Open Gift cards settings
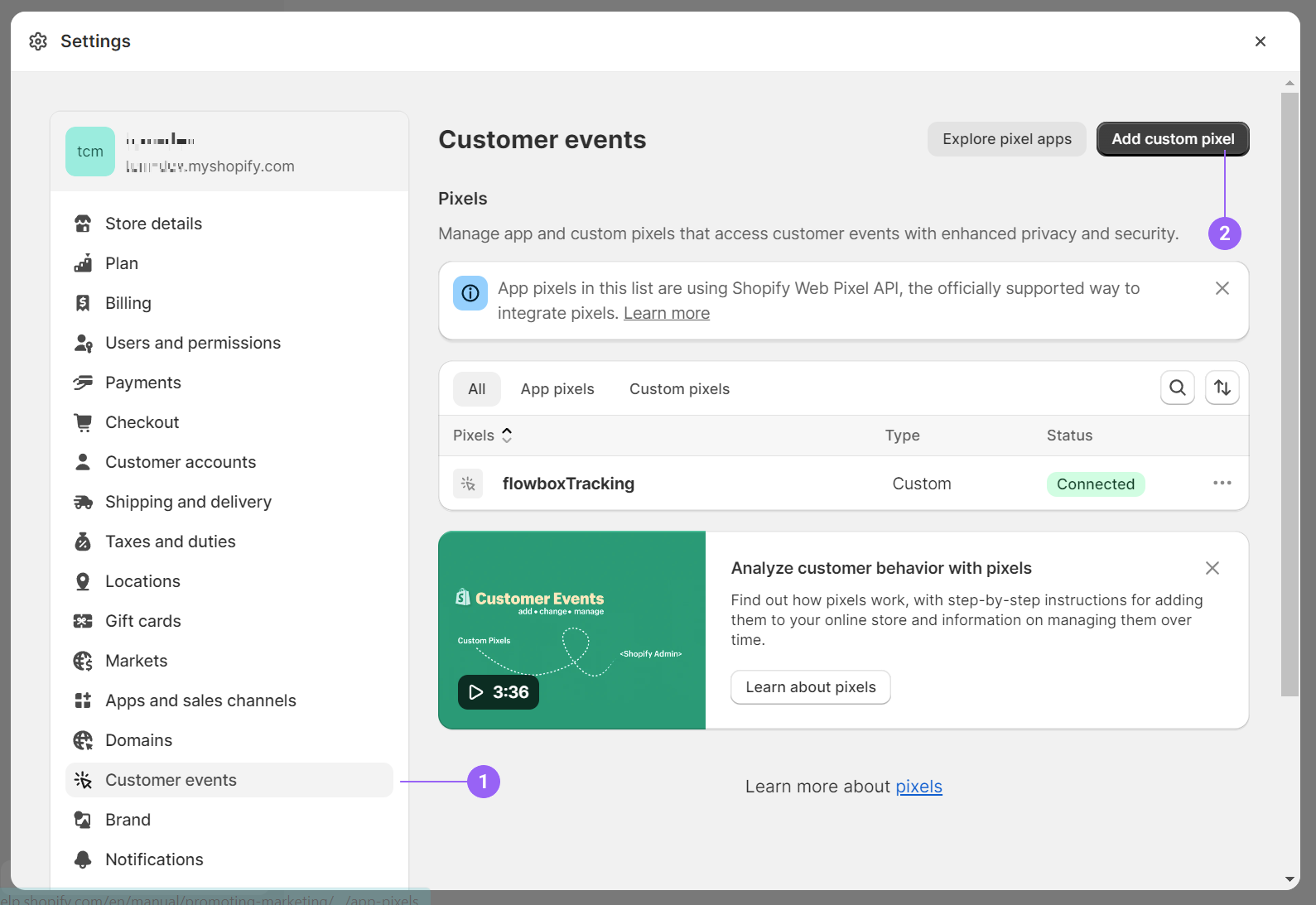 [142, 621]
